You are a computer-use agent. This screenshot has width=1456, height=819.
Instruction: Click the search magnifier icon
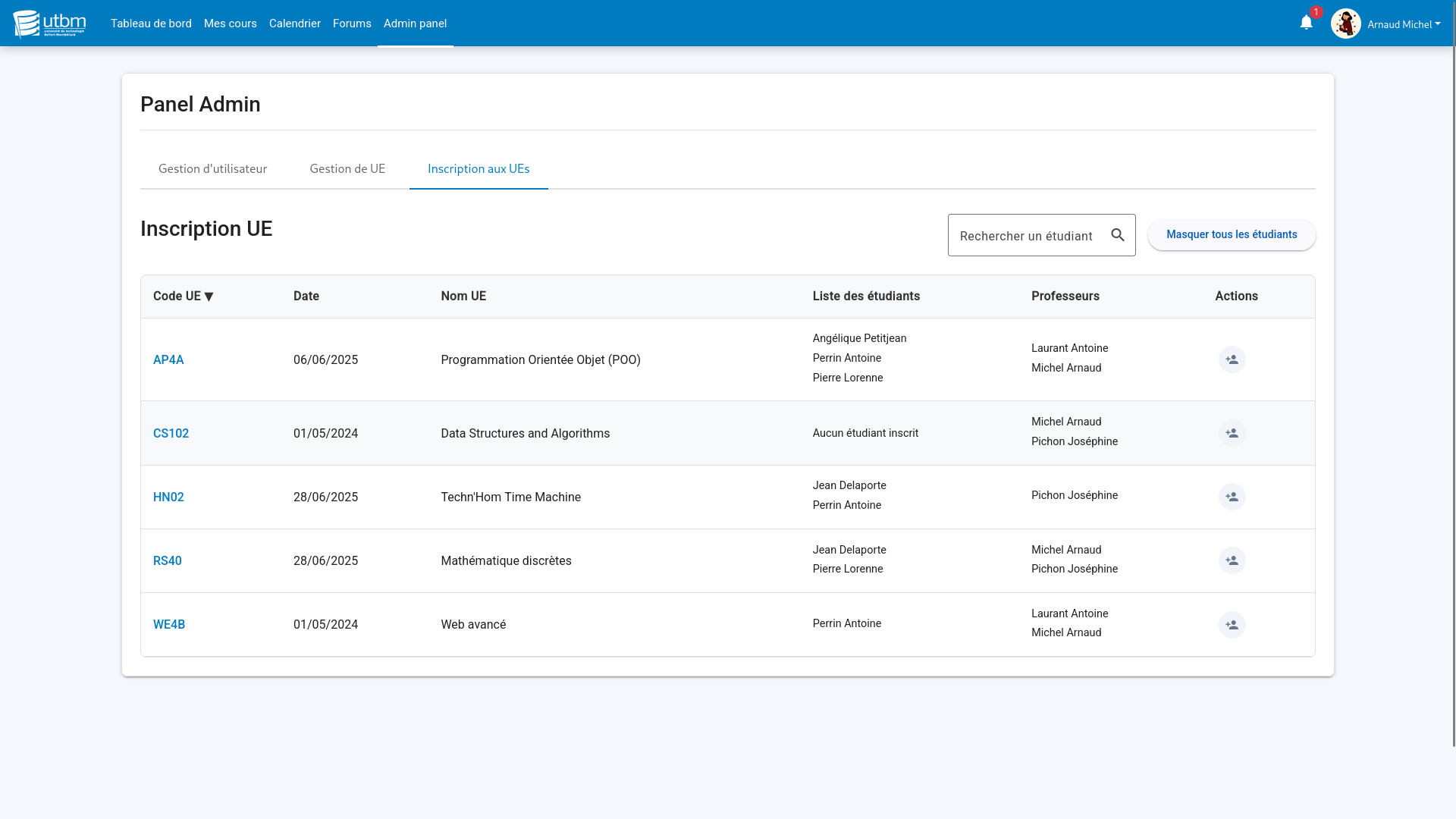pos(1118,235)
